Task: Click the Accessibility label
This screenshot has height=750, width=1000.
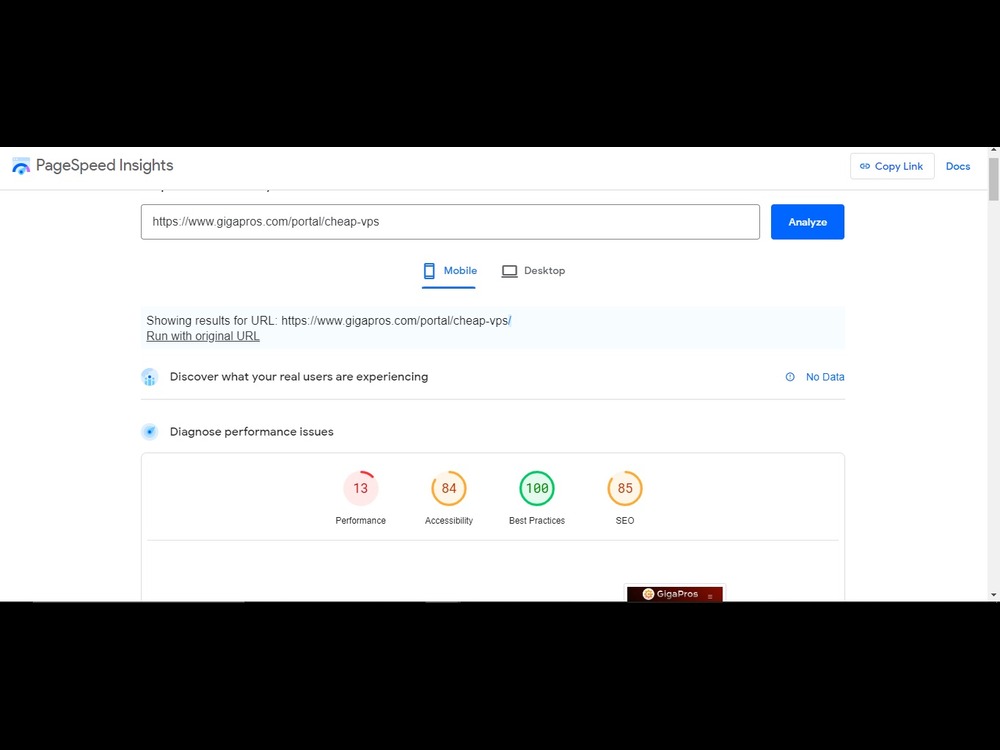Action: [449, 520]
